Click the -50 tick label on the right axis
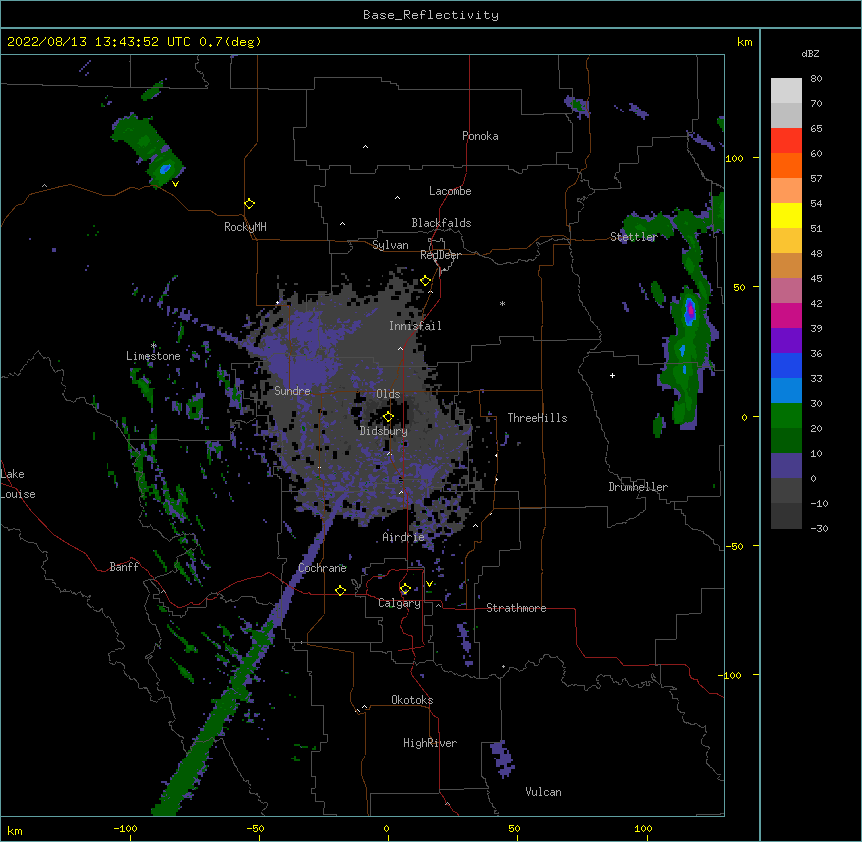 click(x=734, y=546)
